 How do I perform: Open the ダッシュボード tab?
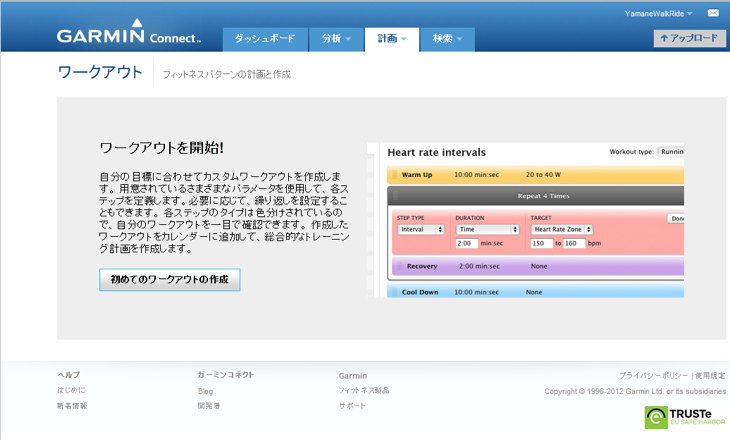tap(265, 39)
